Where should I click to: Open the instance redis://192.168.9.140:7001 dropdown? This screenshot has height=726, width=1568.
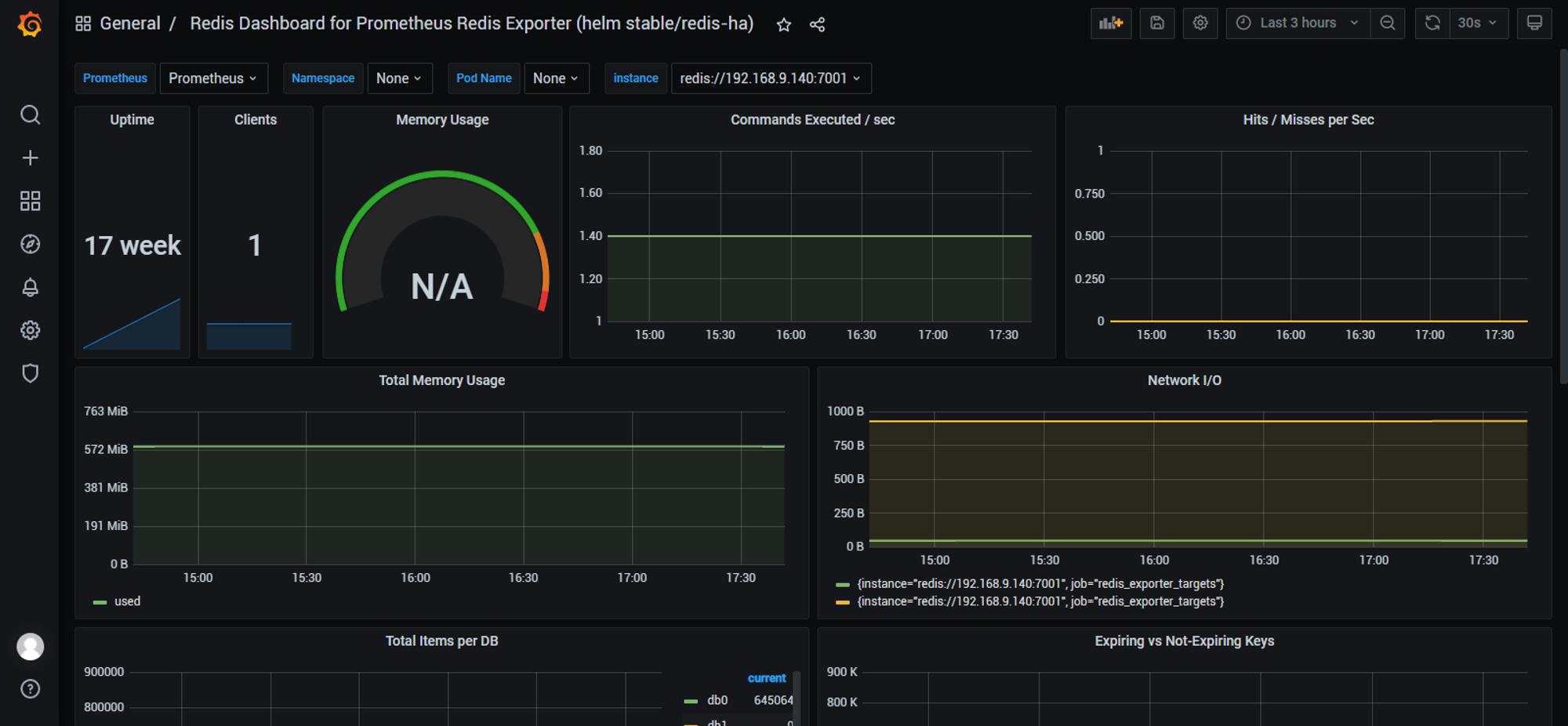771,78
